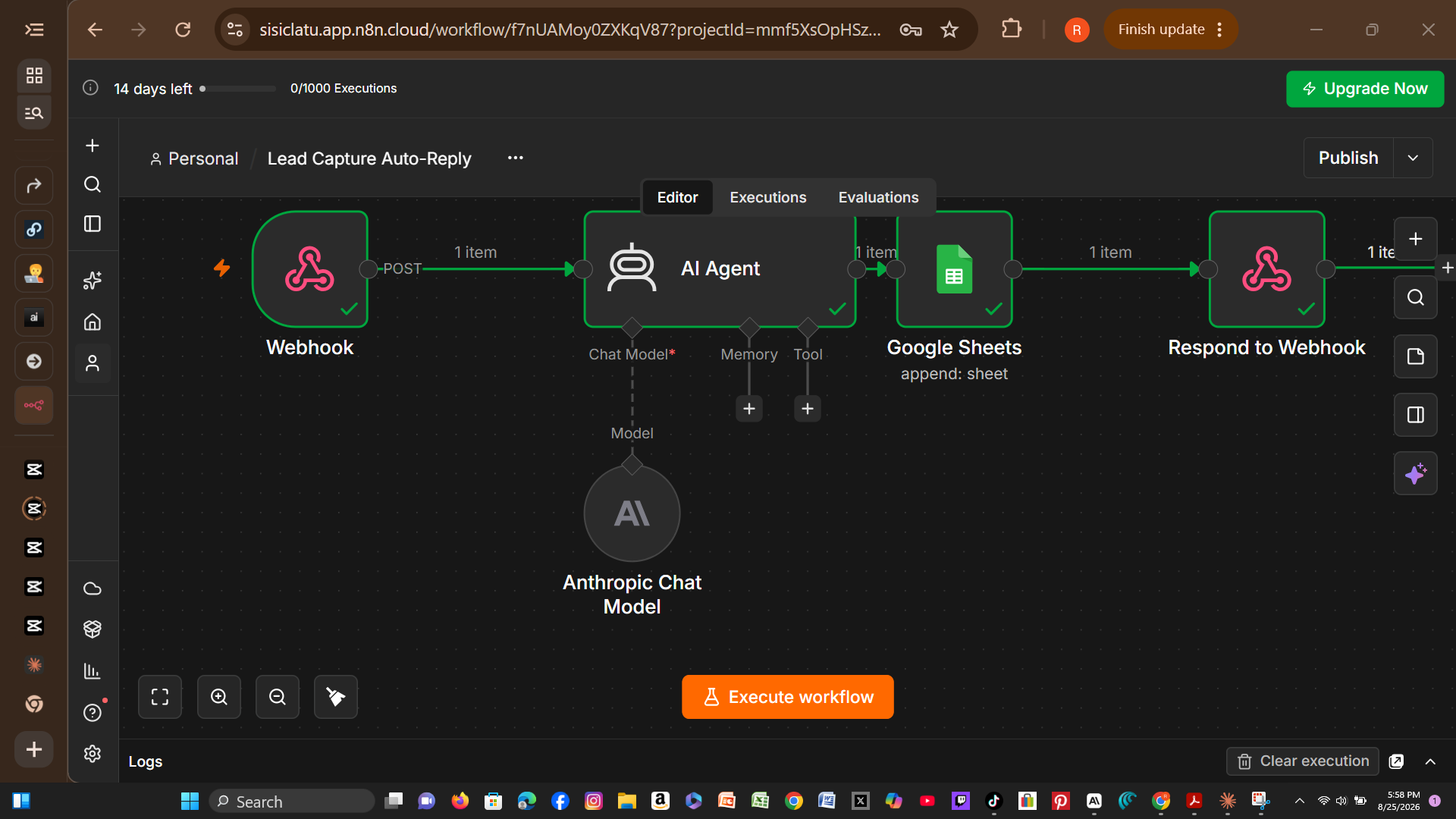Click the Lead Capture Auto-Reply workflow name
This screenshot has height=819, width=1456.
click(369, 158)
